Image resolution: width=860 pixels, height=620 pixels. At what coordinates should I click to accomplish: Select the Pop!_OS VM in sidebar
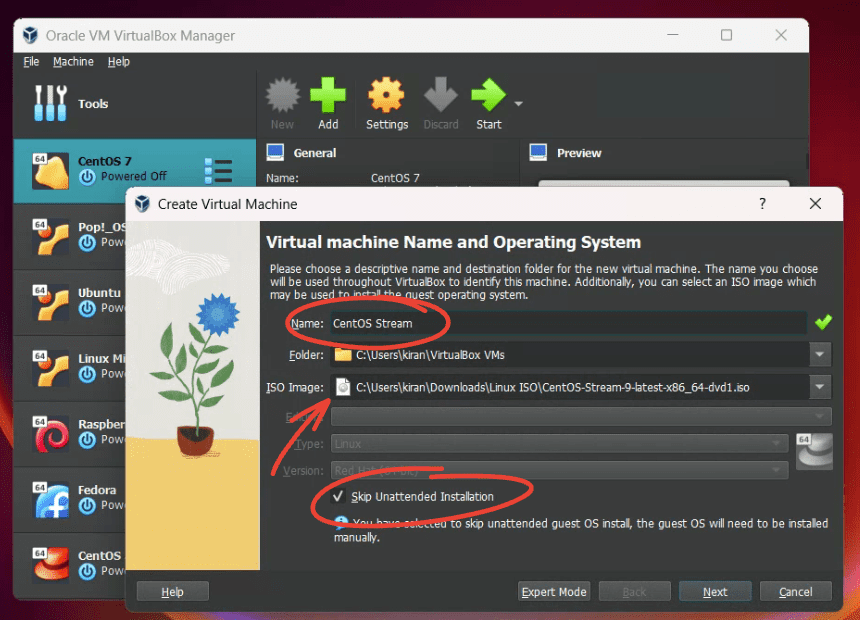click(70, 236)
